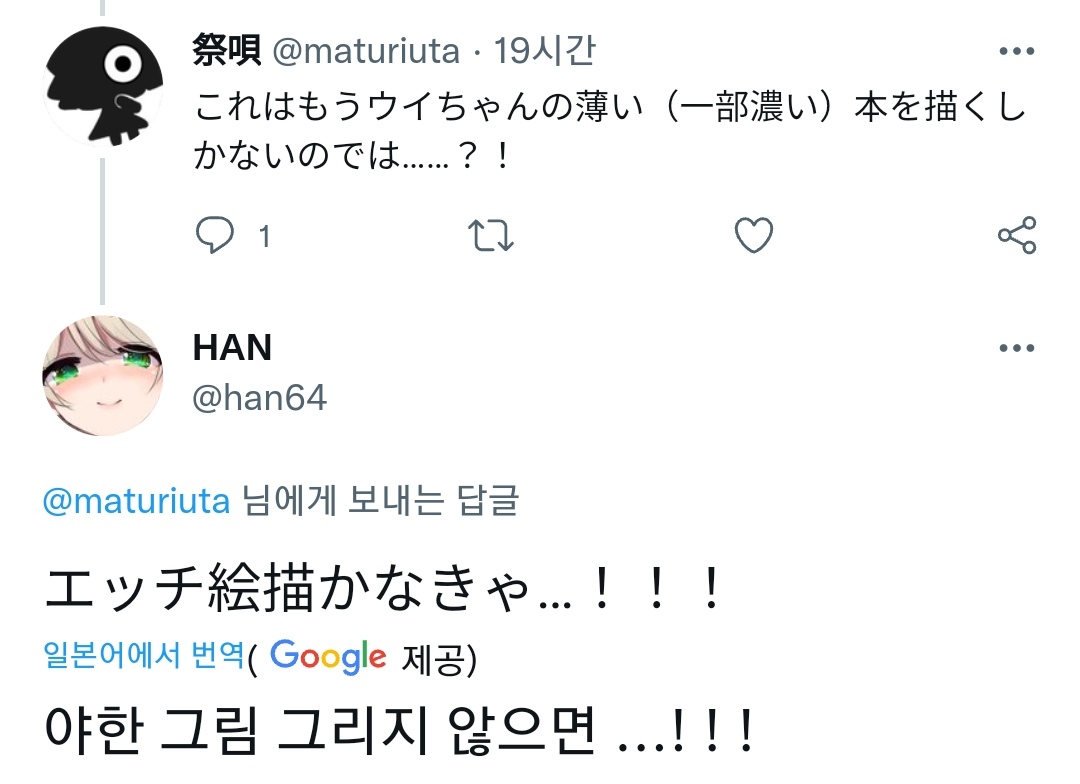
Task: Click 일본어에서 번역 translation link
Action: tap(143, 654)
